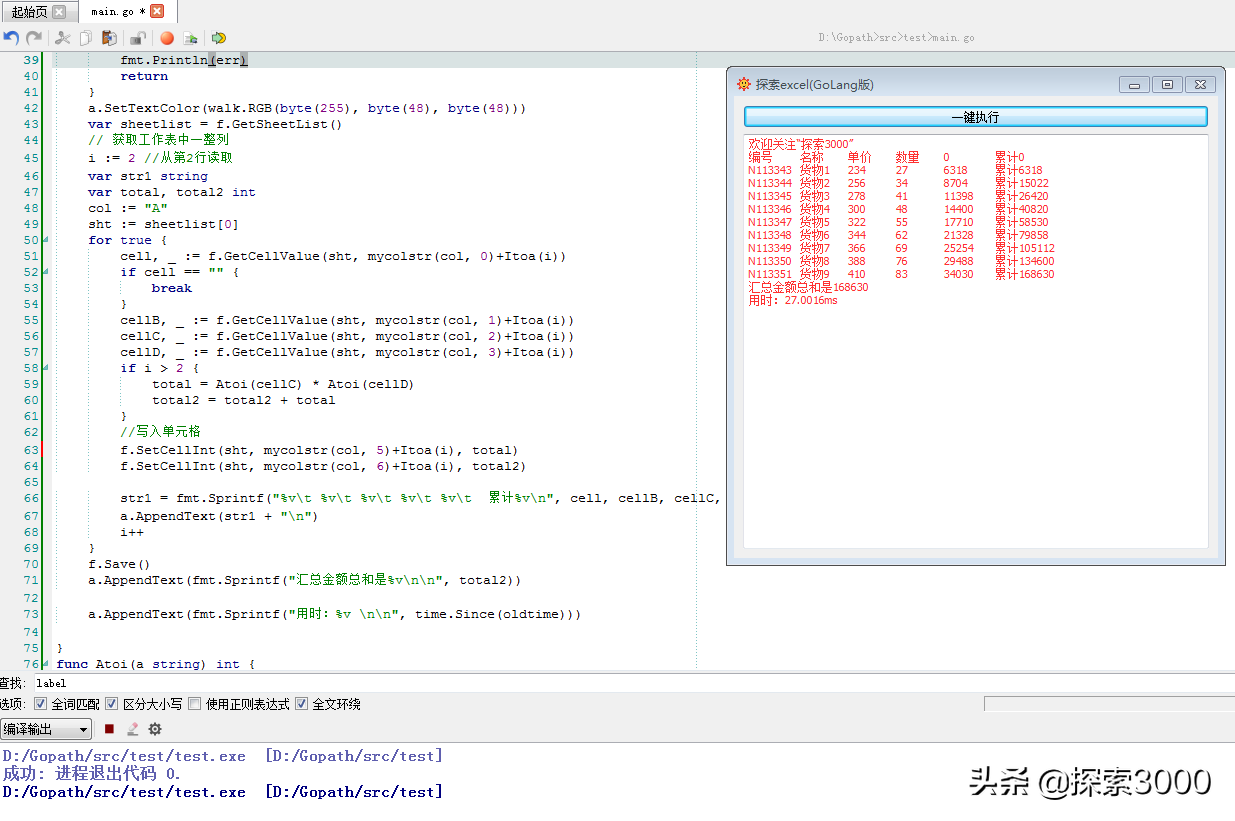Enable 使用正则表达式 checkbox
The width and height of the screenshot is (1235, 821).
195,704
